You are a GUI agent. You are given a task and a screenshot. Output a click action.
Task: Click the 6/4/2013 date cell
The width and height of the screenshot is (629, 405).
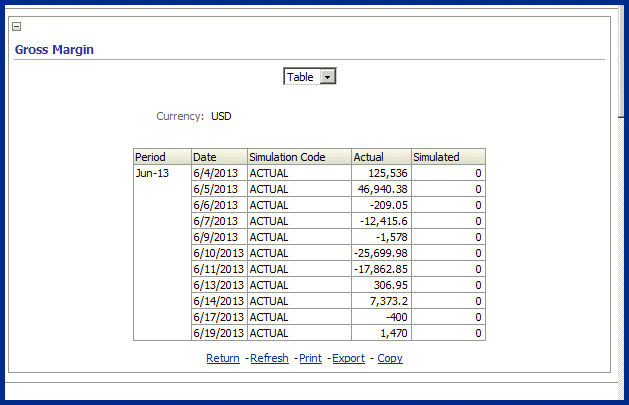coord(219,173)
